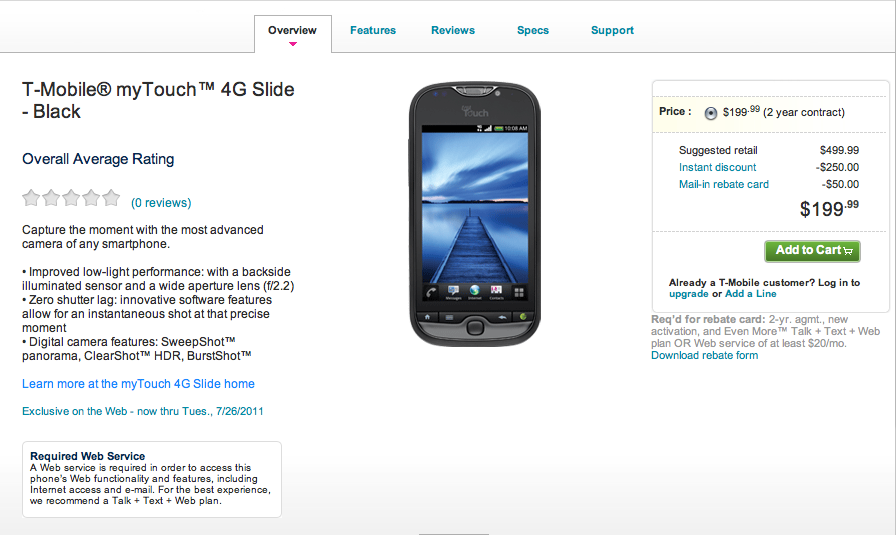
Task: Click the apps grid icon on phone screen
Action: pos(519,293)
